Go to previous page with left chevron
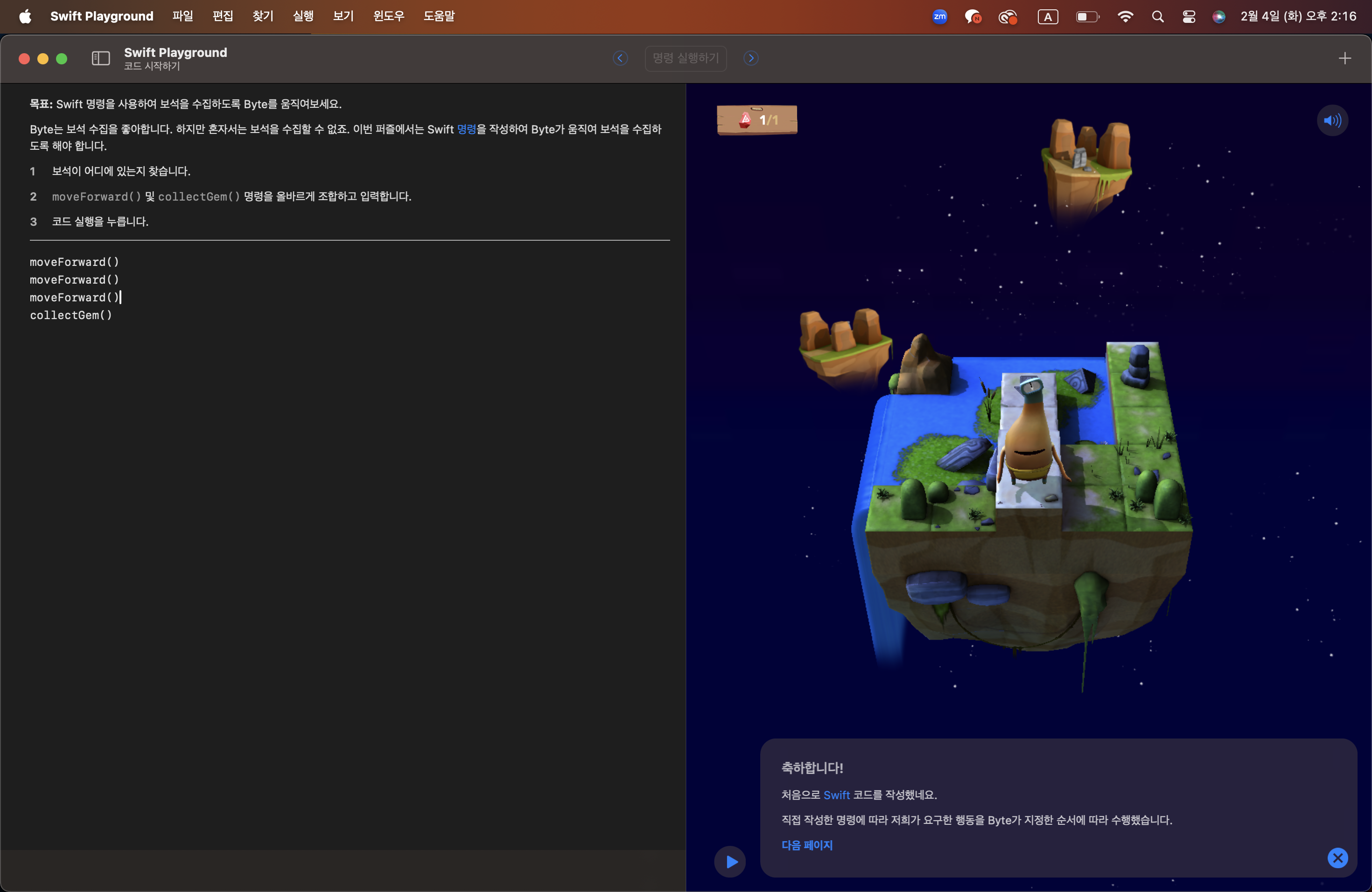1372x892 pixels. coord(620,58)
